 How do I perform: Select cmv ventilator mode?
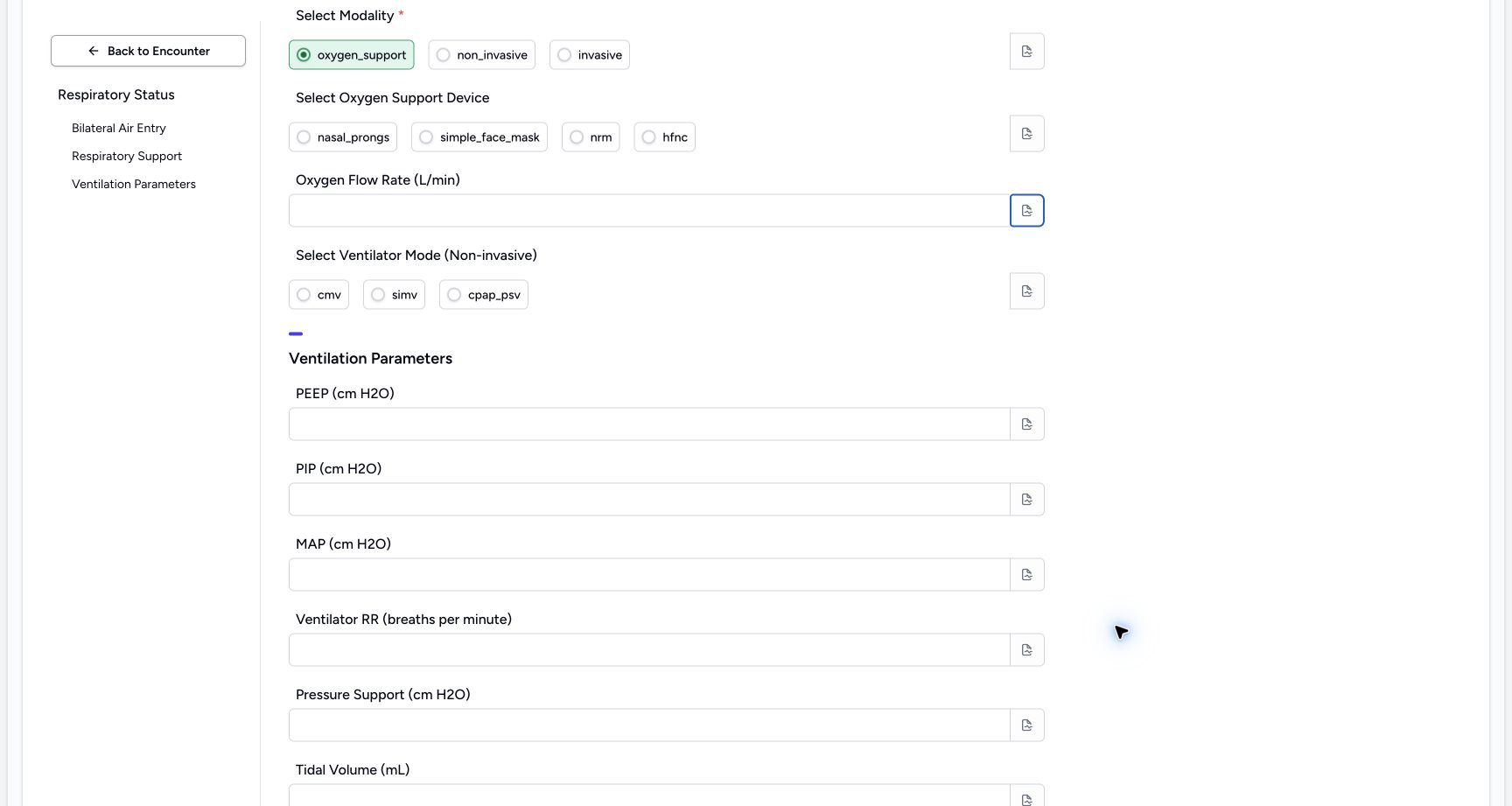coord(318,295)
